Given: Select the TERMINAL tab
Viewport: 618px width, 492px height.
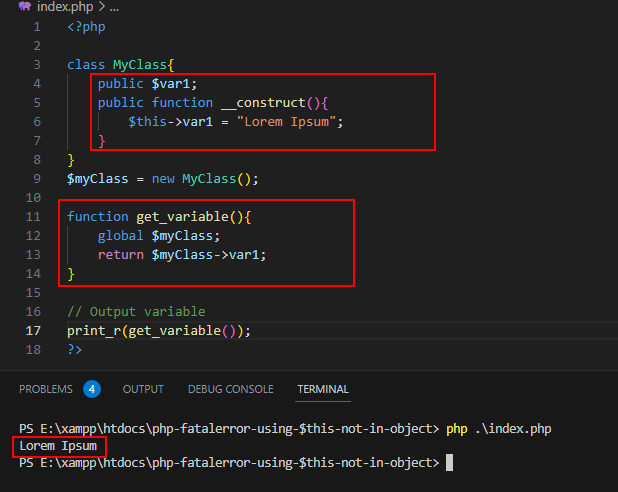Looking at the screenshot, I should 323,389.
